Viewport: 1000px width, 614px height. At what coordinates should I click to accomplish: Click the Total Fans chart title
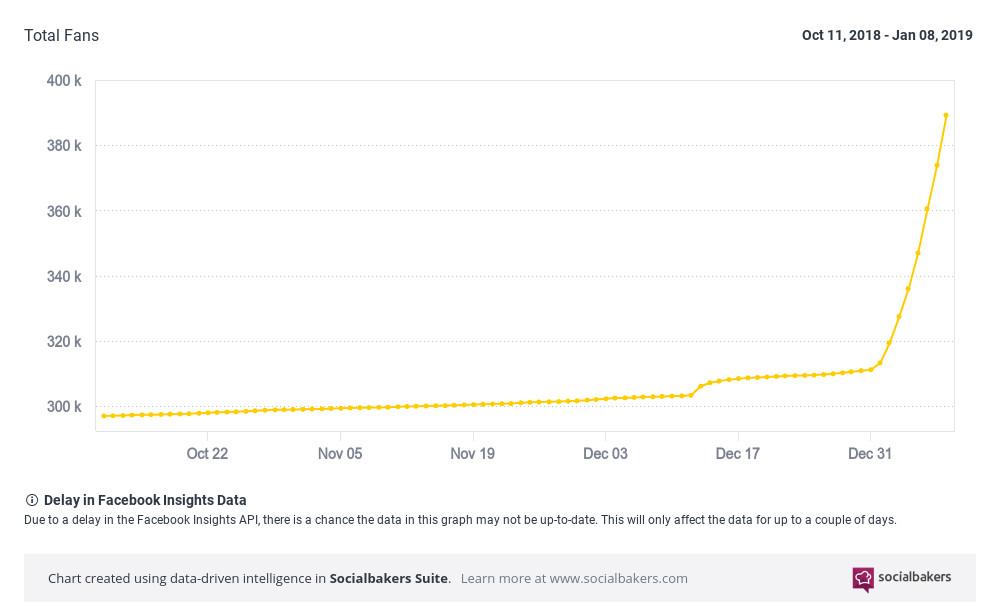(x=61, y=35)
